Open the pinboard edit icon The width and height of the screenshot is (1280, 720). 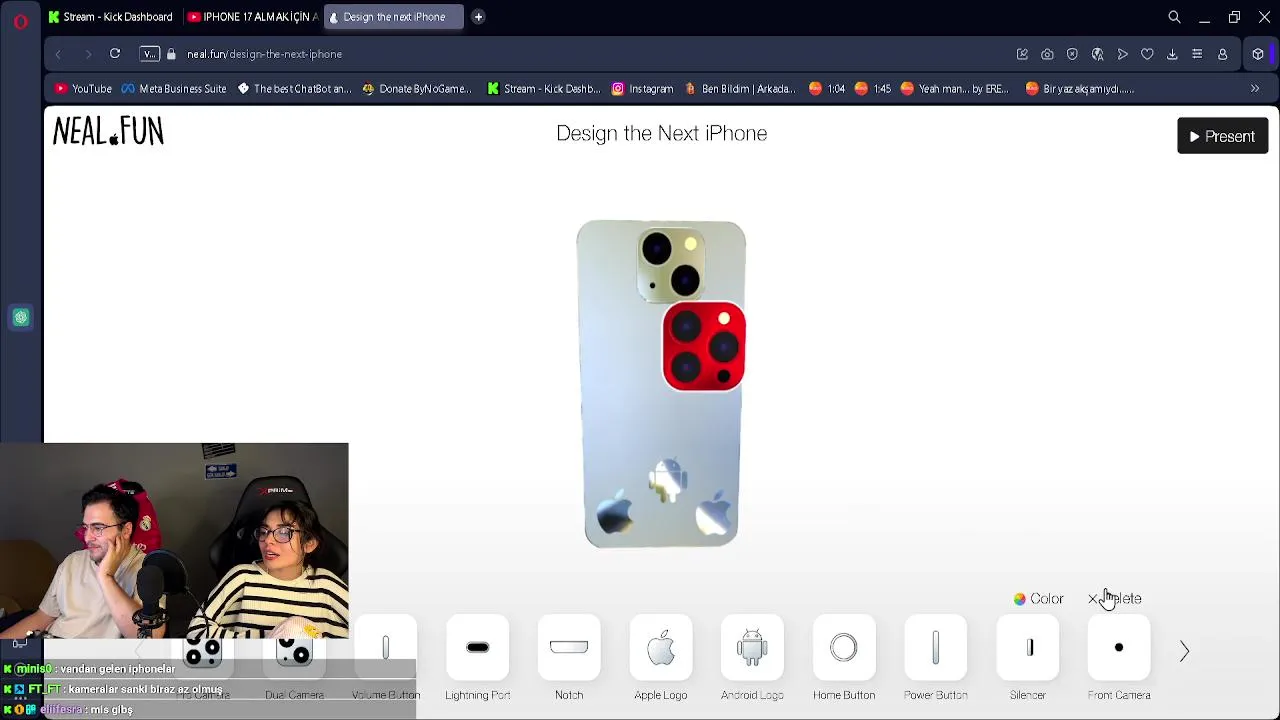(x=1022, y=54)
